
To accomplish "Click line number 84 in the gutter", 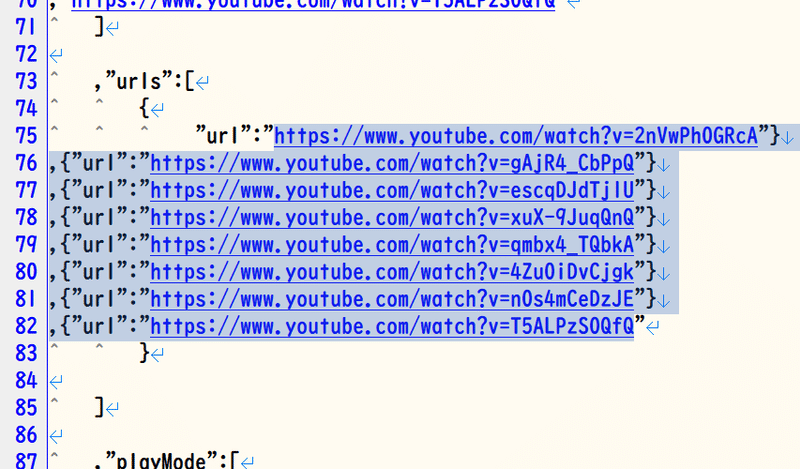I will point(26,380).
